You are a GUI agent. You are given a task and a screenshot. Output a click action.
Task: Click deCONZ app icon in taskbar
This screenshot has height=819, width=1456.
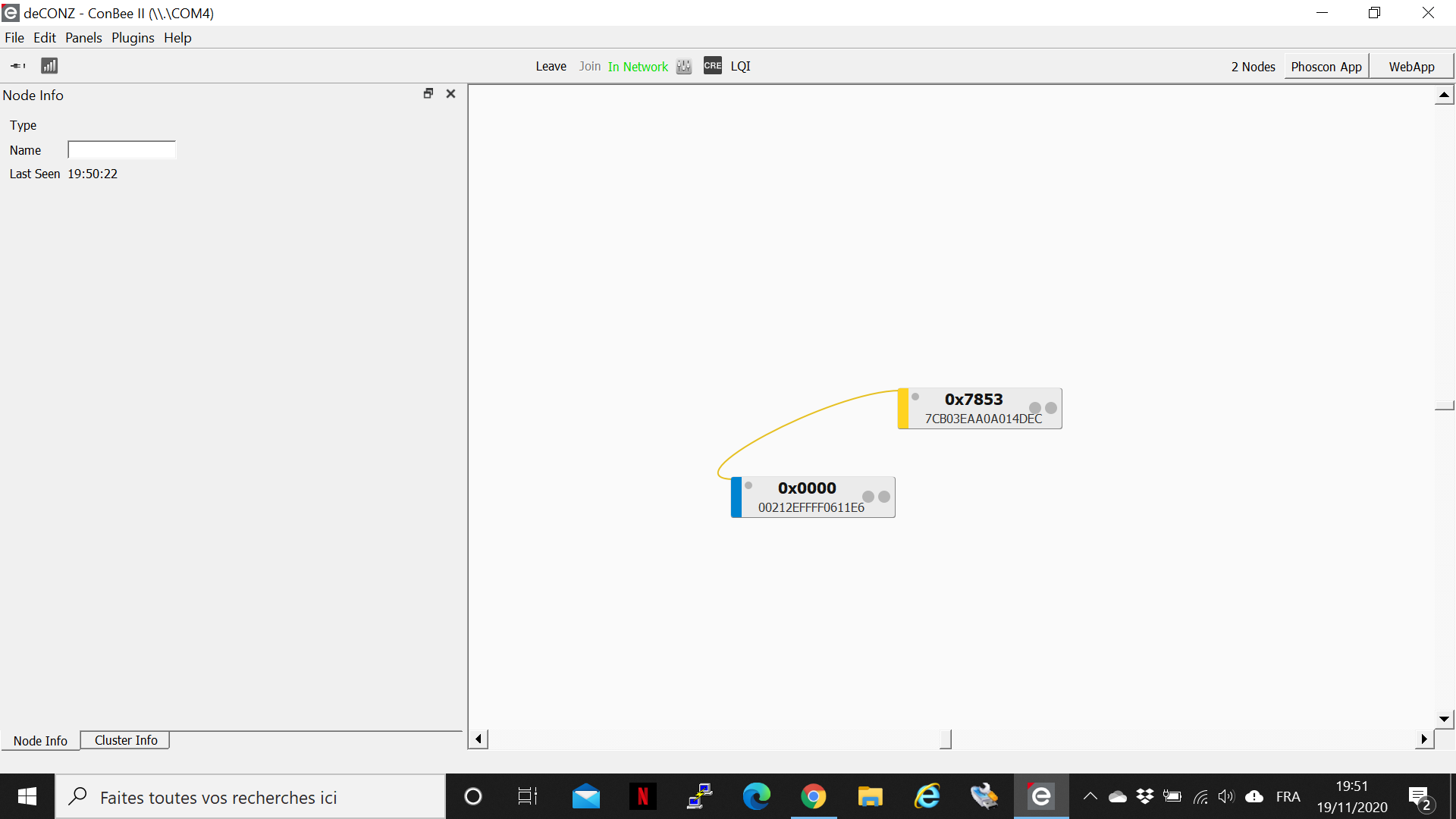click(x=1041, y=796)
